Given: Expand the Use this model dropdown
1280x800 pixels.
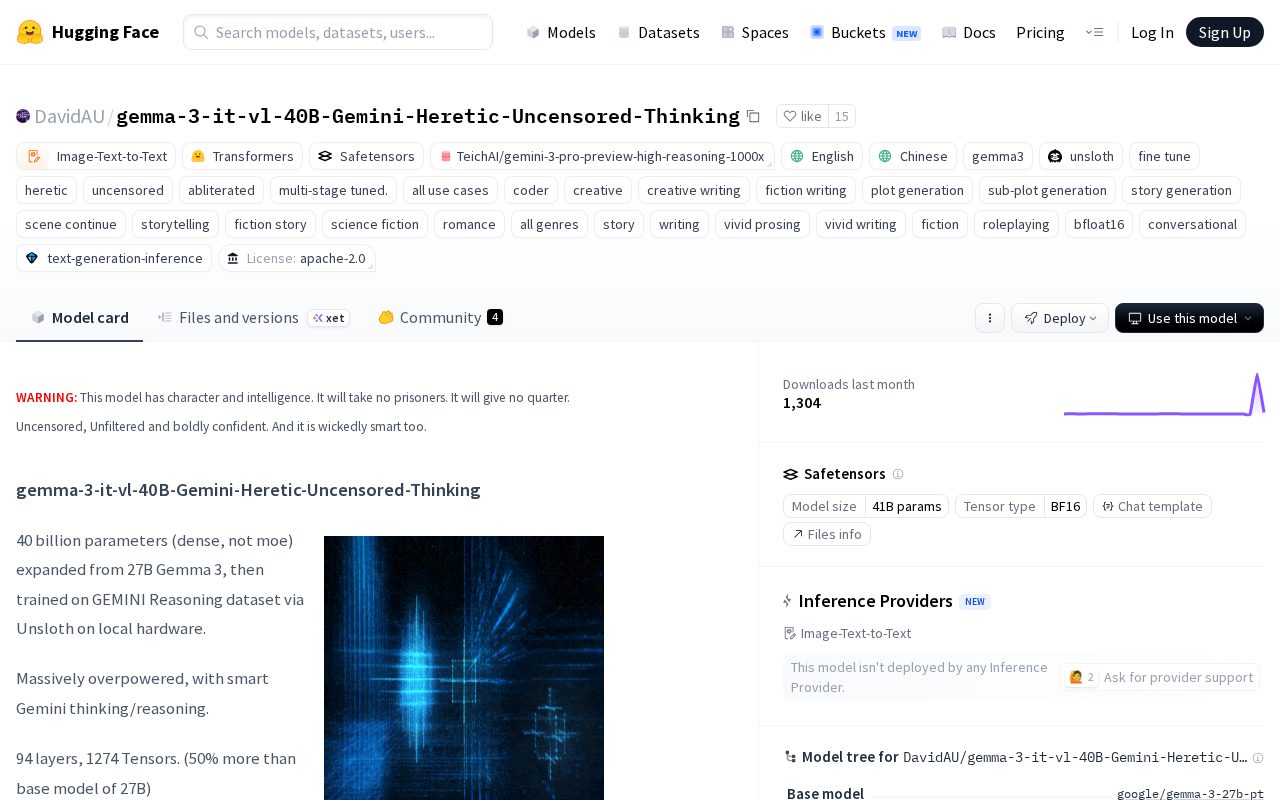Looking at the screenshot, I should click(x=1189, y=318).
